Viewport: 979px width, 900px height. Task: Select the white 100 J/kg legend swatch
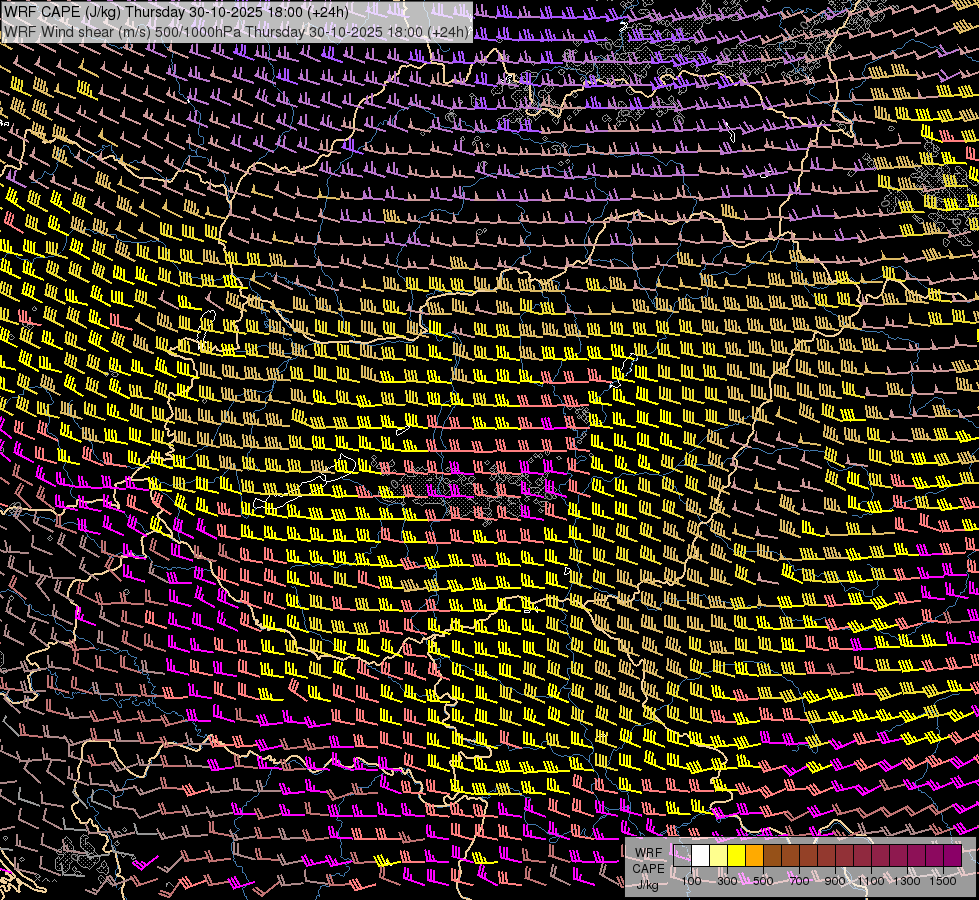[701, 855]
